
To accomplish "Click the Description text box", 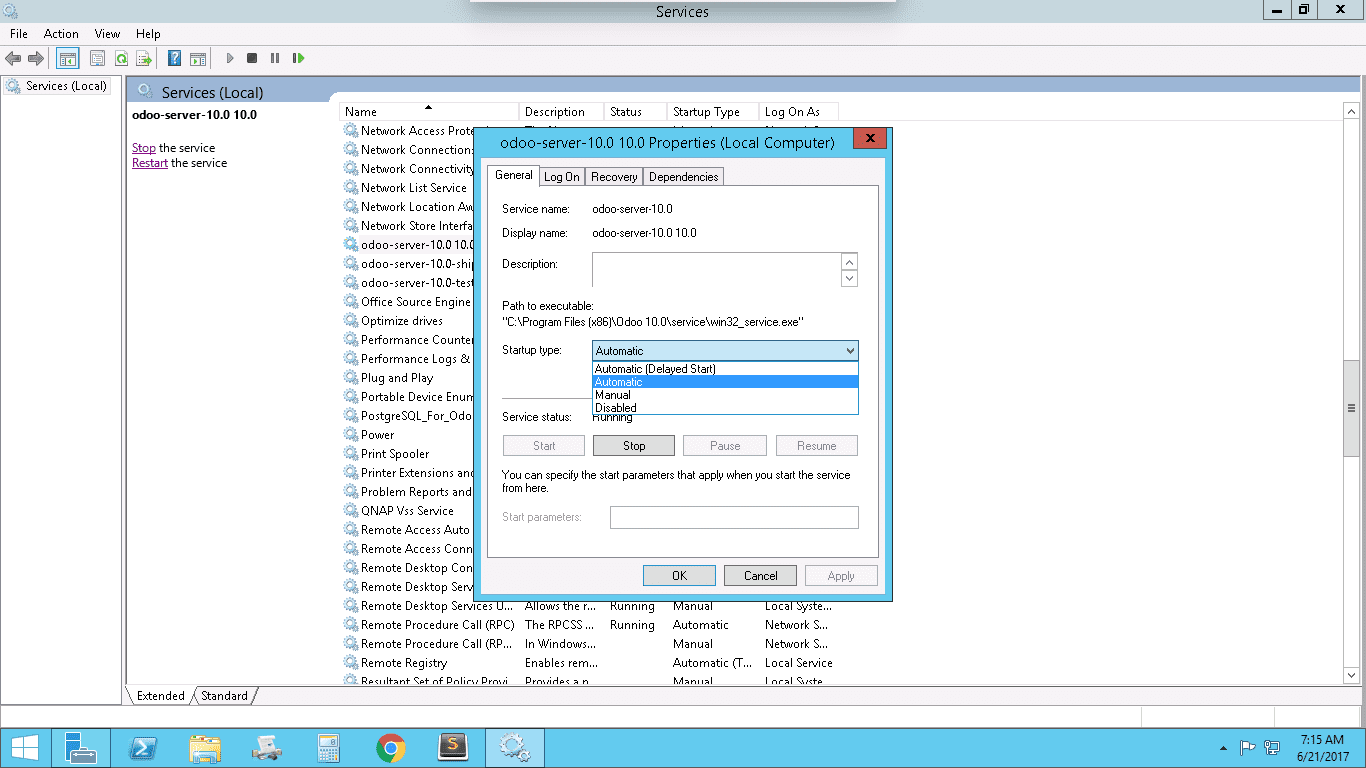I will 716,270.
